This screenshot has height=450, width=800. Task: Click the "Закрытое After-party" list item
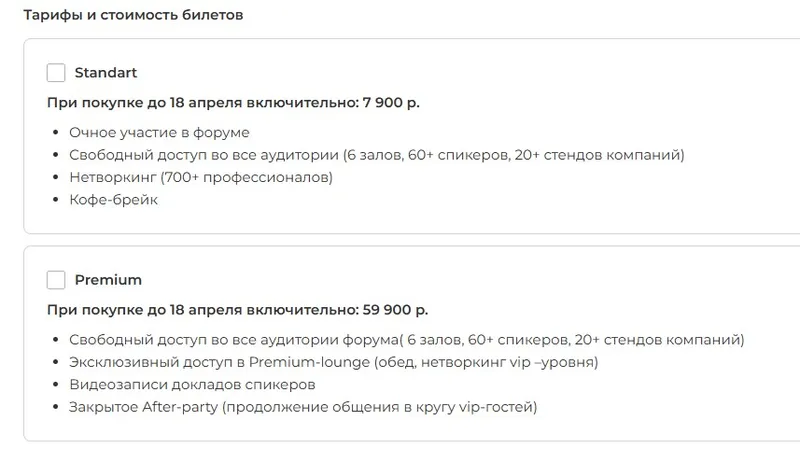tap(302, 407)
